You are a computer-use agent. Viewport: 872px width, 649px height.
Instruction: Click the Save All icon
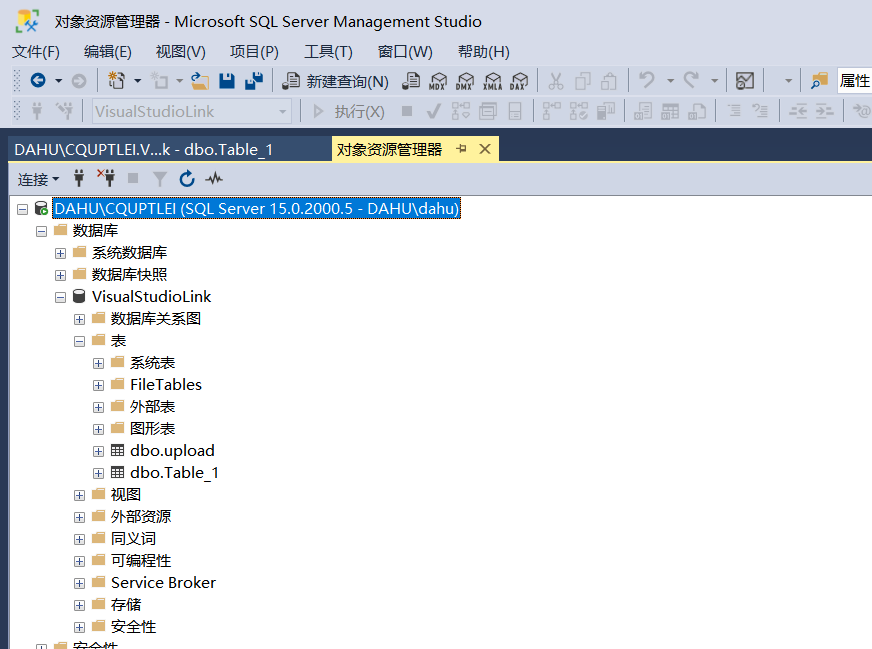(254, 81)
